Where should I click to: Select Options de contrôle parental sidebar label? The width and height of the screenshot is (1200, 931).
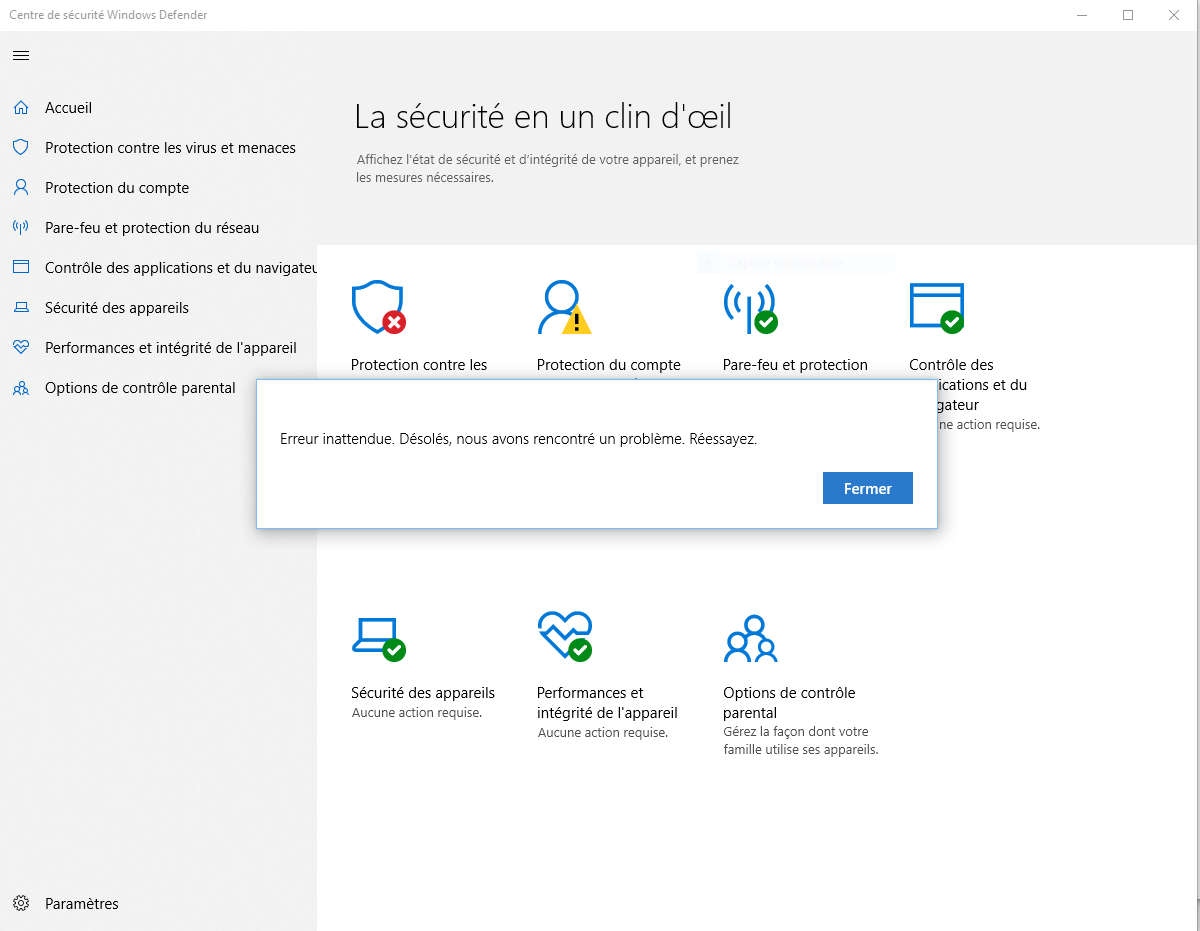(140, 388)
